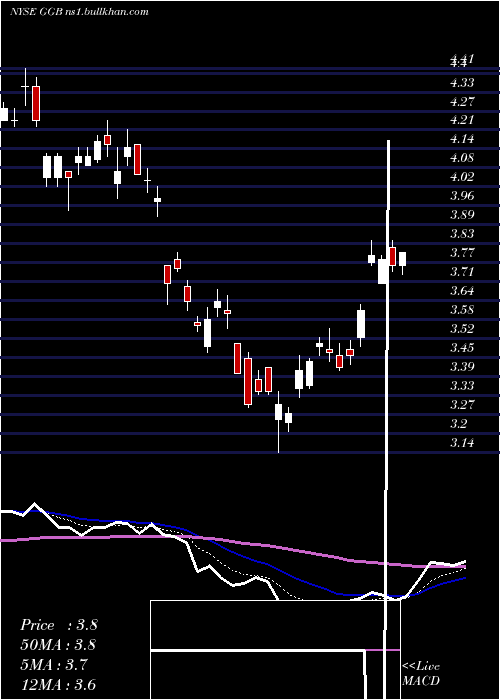This screenshot has width=500, height=700.
Task: Click the 3.71 price axis label
Action: point(462,271)
